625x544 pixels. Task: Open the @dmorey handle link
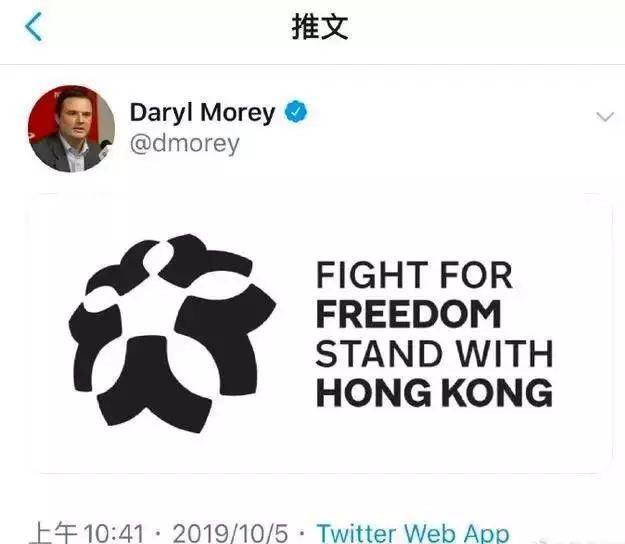click(x=185, y=144)
